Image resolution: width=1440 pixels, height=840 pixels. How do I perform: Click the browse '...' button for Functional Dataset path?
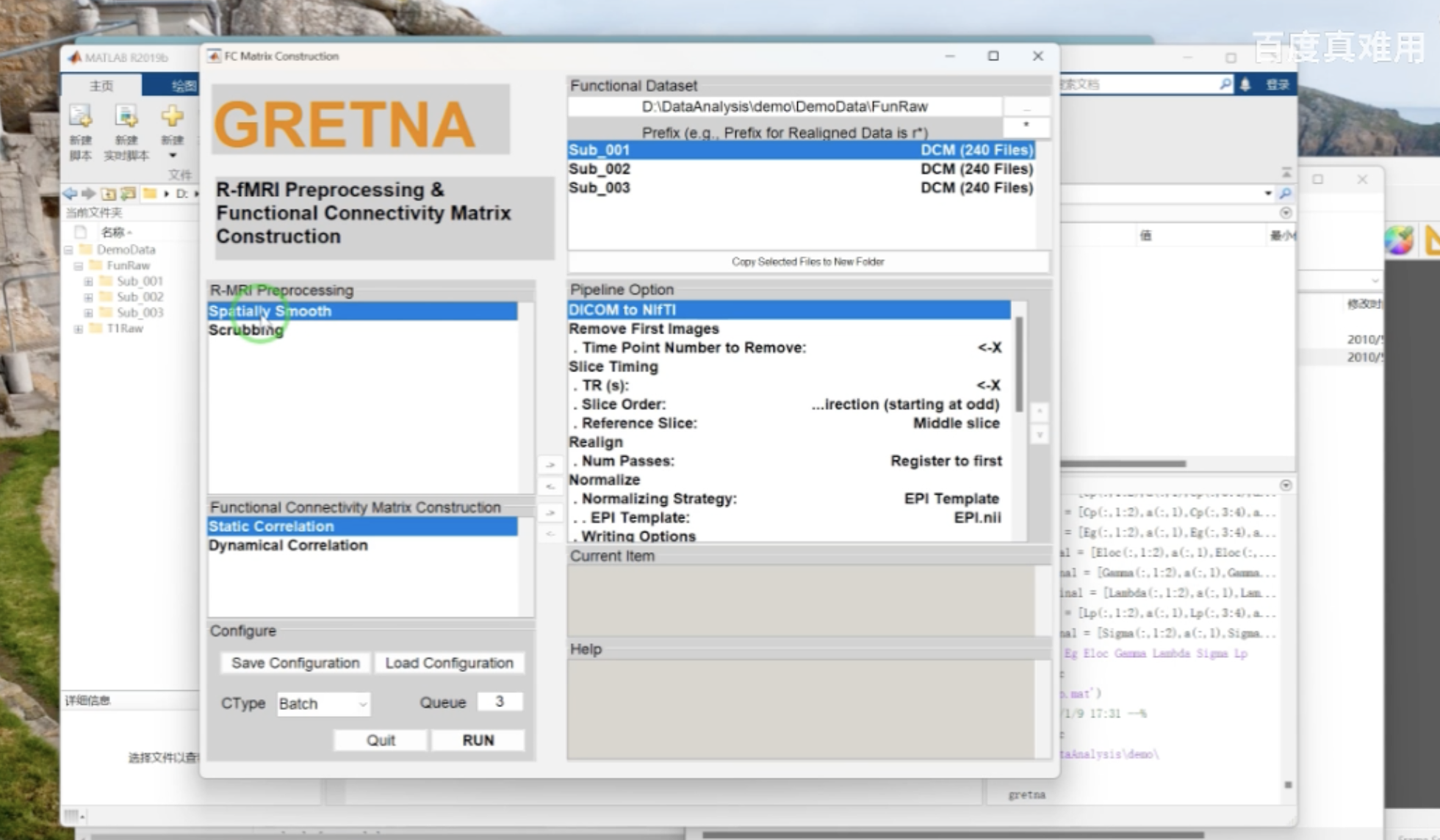1026,107
